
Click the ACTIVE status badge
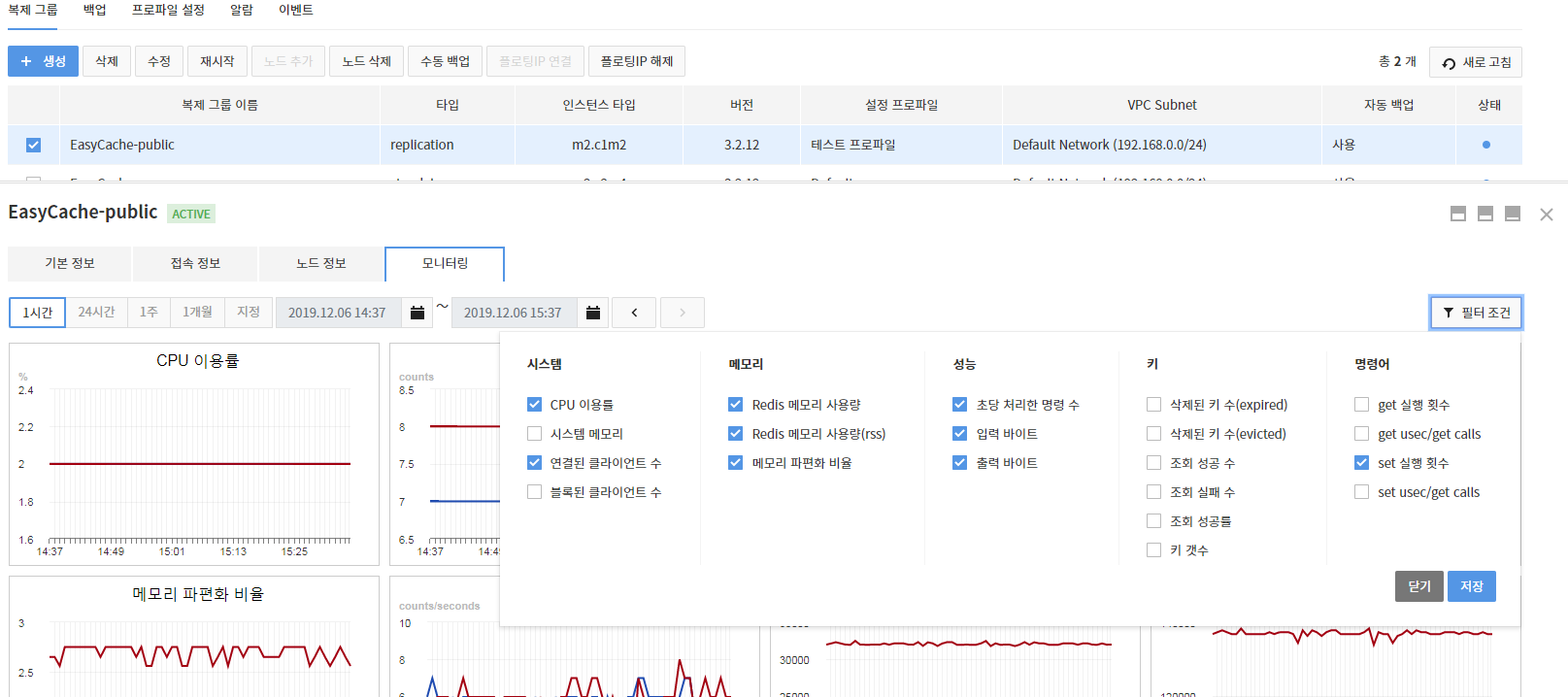191,214
